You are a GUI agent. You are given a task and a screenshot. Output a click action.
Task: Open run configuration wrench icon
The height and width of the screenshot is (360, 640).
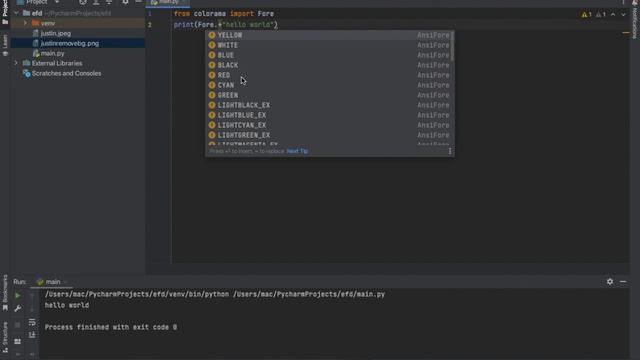(x=18, y=309)
